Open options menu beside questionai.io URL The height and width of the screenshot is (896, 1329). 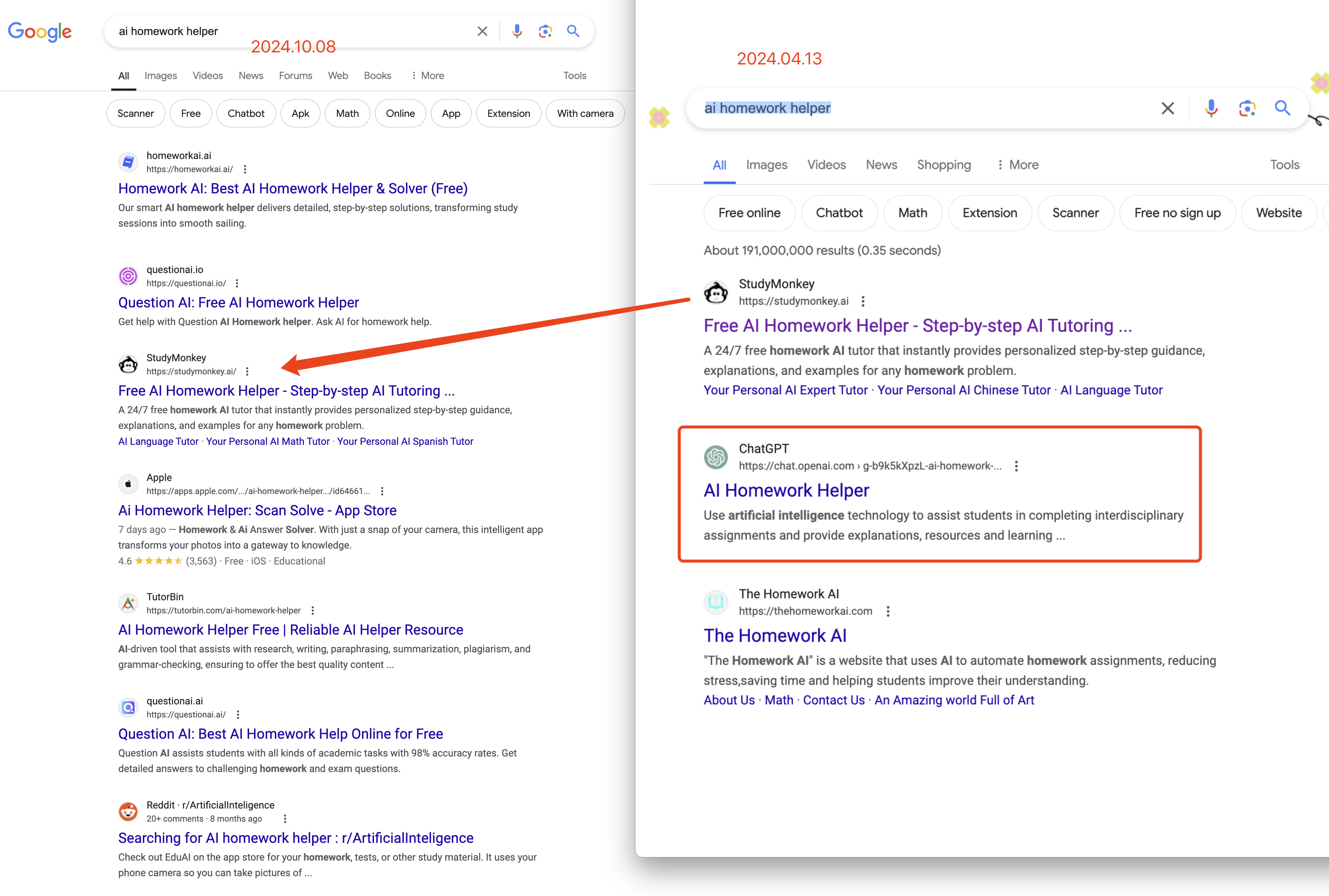click(237, 283)
